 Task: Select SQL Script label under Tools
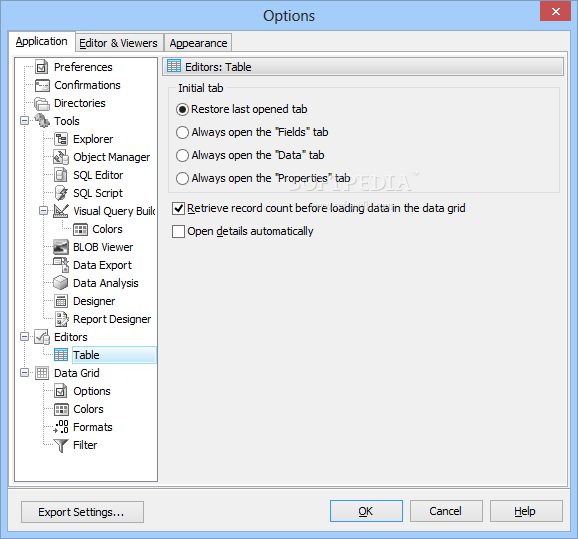click(x=98, y=193)
